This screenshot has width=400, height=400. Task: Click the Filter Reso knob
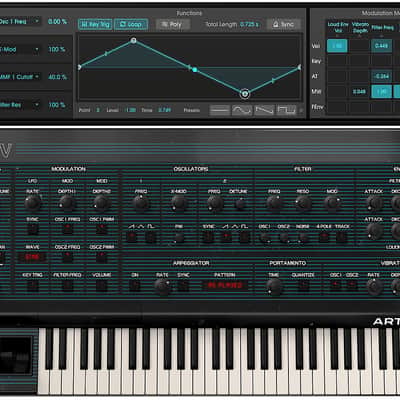(x=303, y=203)
